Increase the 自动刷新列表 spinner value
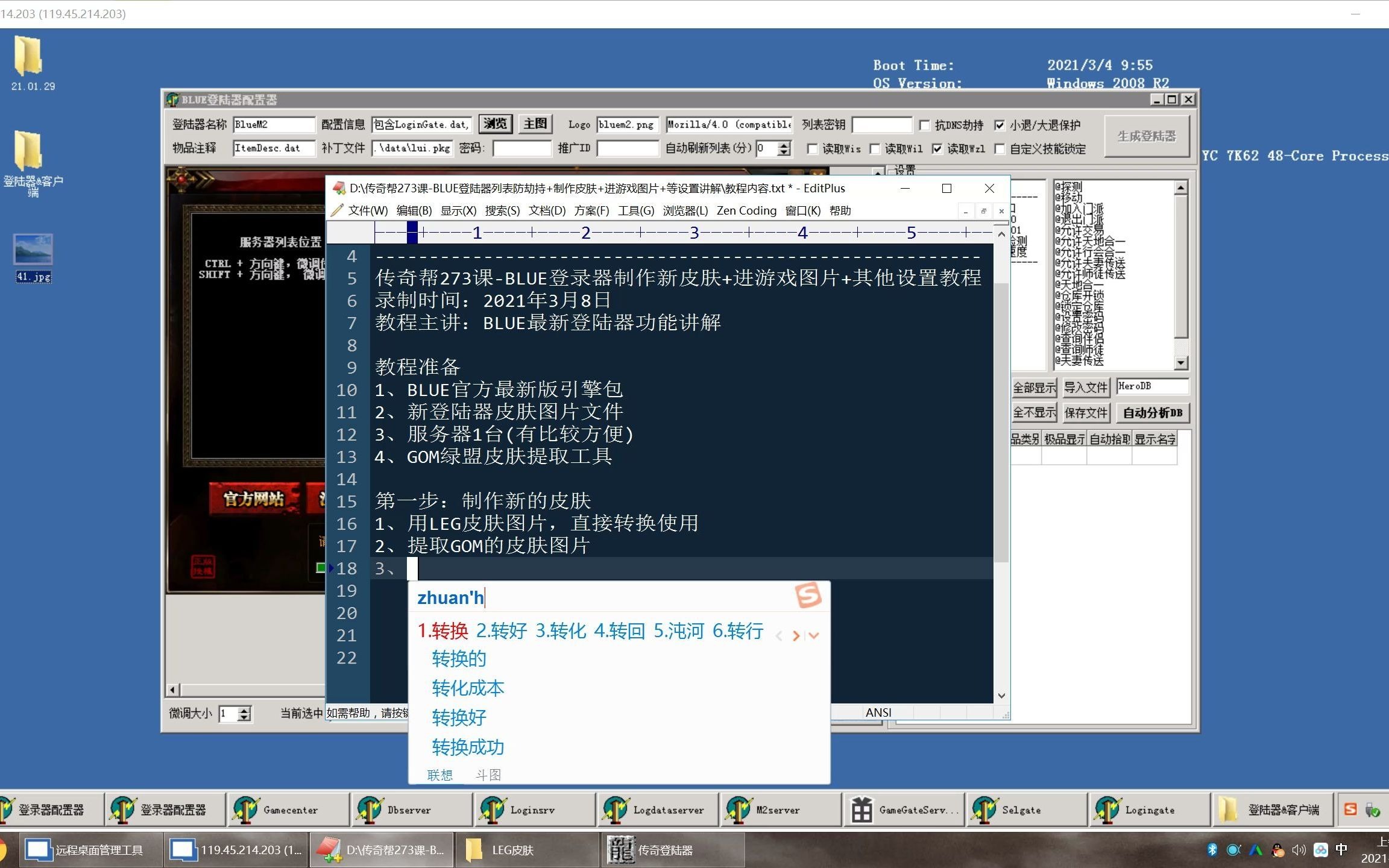 tap(784, 145)
